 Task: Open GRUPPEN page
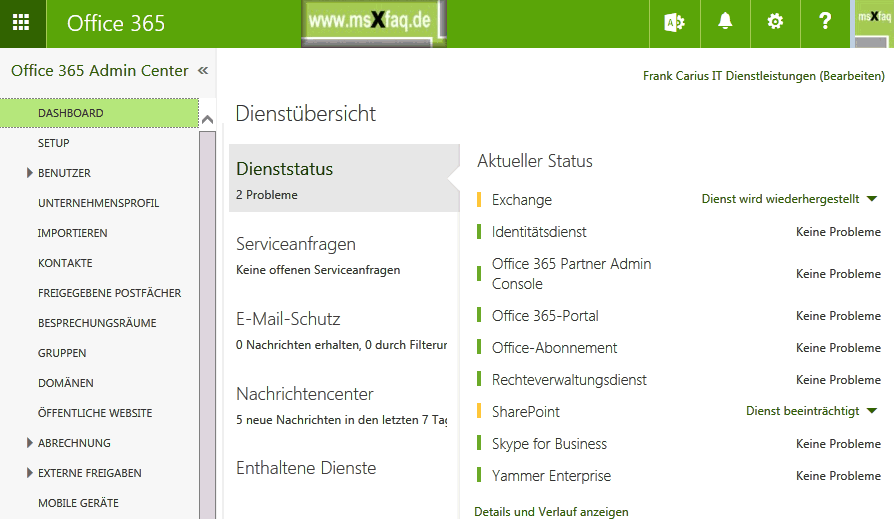62,353
